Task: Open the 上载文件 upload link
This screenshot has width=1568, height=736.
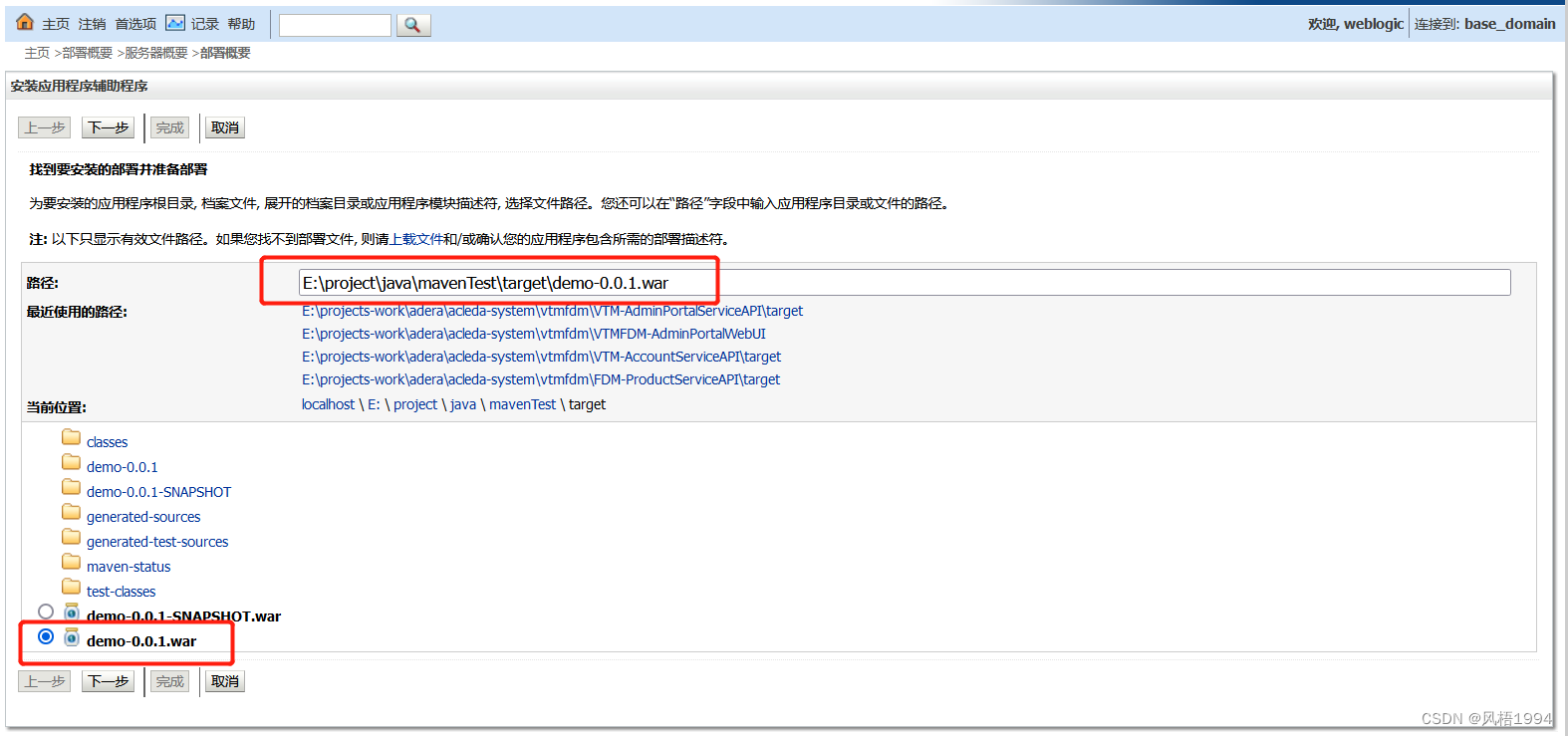Action: pos(416,239)
